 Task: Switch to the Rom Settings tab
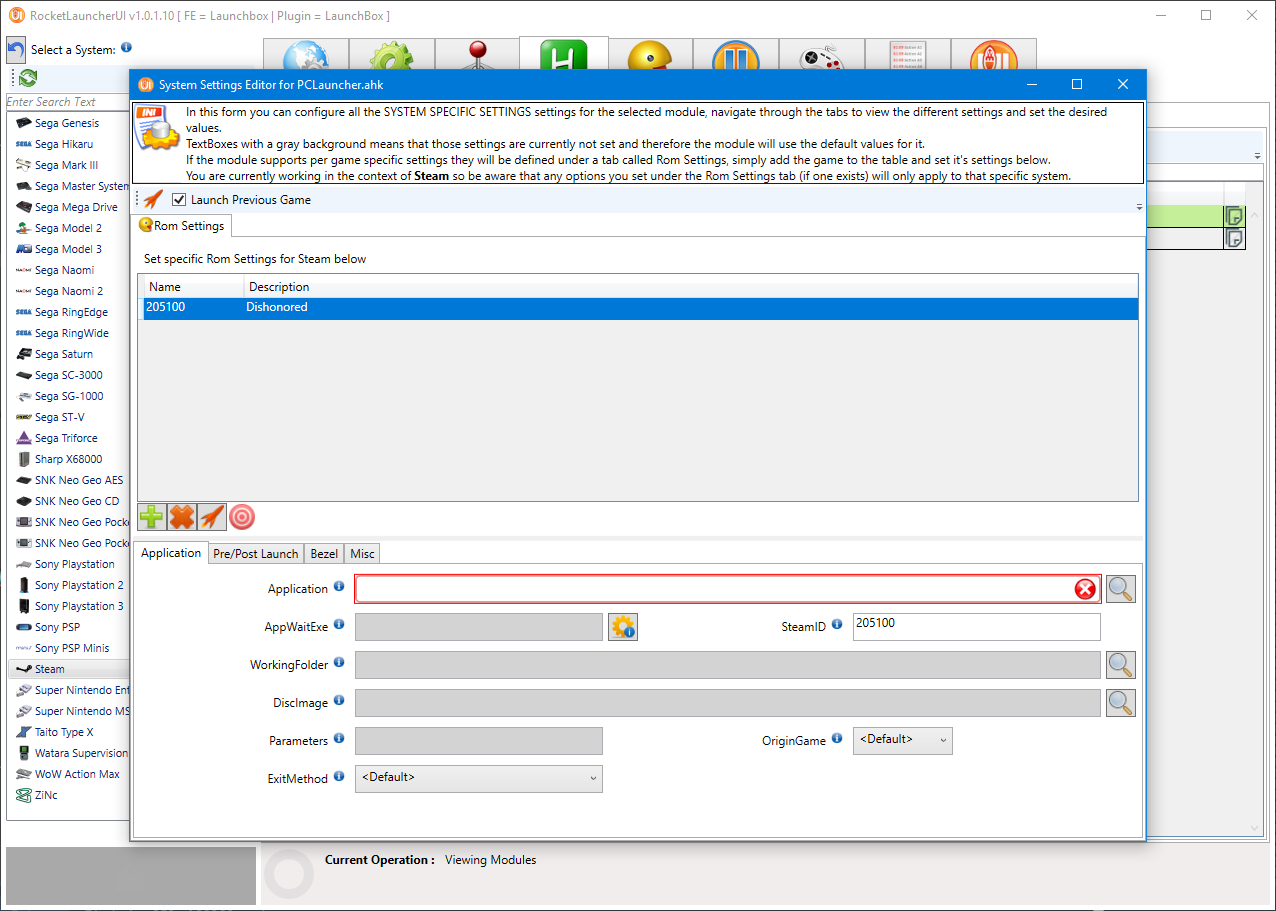coord(182,226)
